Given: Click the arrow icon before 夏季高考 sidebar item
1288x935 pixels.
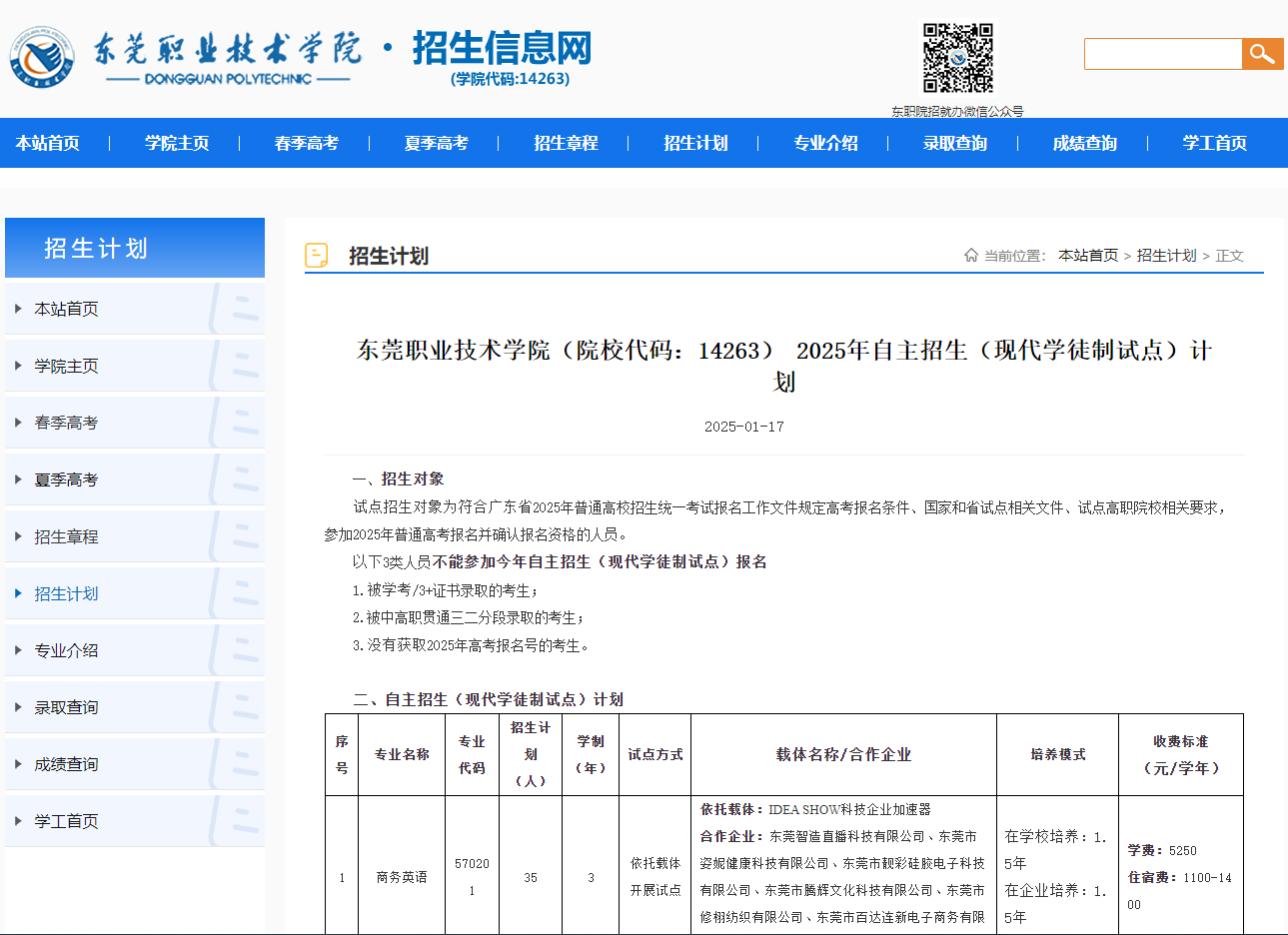Looking at the screenshot, I should tap(18, 478).
